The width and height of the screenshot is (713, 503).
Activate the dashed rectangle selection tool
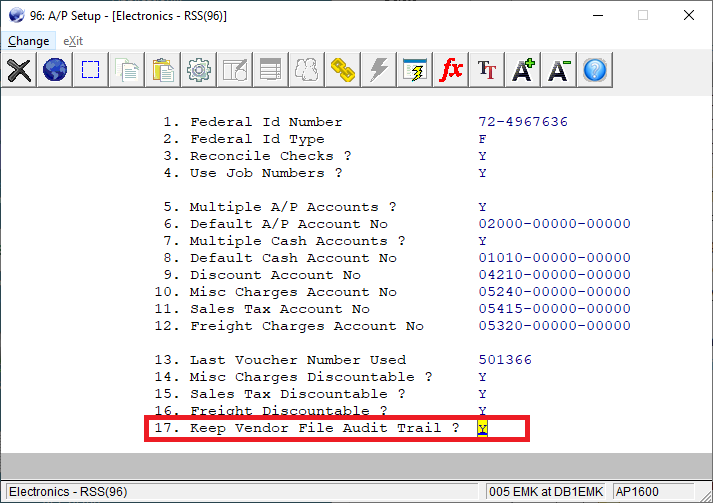pyautogui.click(x=90, y=70)
